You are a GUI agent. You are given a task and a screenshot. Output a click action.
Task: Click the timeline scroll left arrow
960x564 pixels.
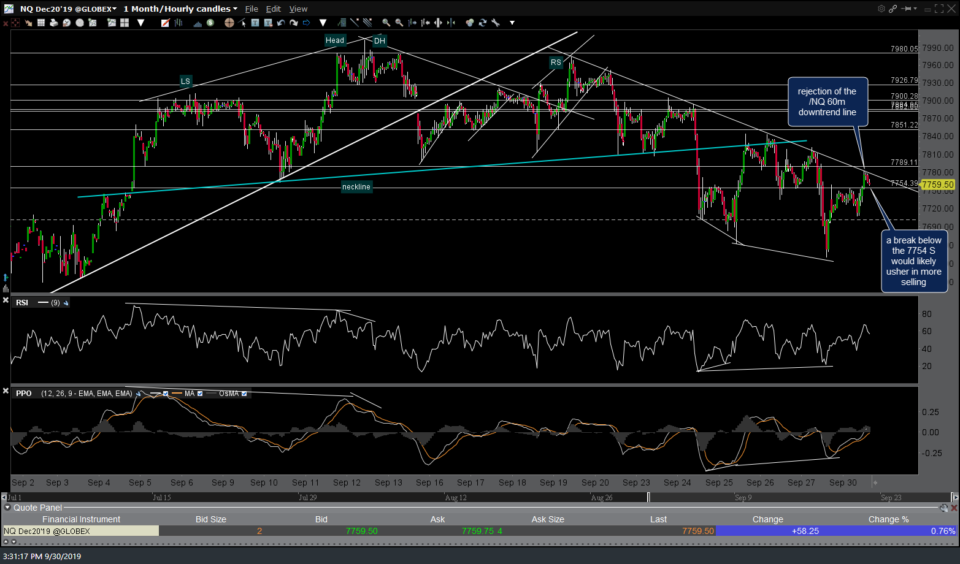[4, 497]
